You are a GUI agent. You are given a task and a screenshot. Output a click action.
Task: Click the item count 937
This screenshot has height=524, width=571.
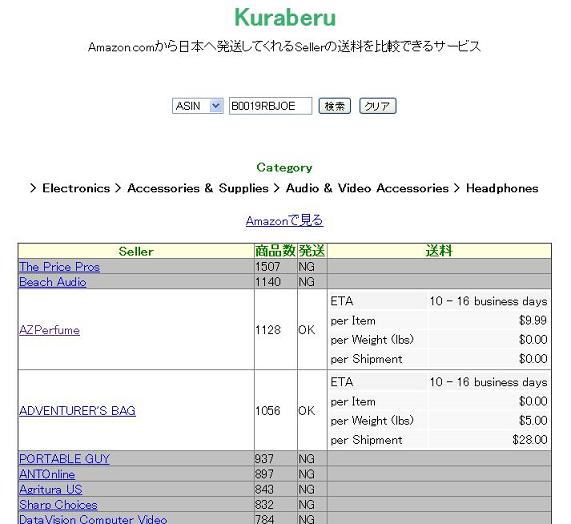click(264, 459)
